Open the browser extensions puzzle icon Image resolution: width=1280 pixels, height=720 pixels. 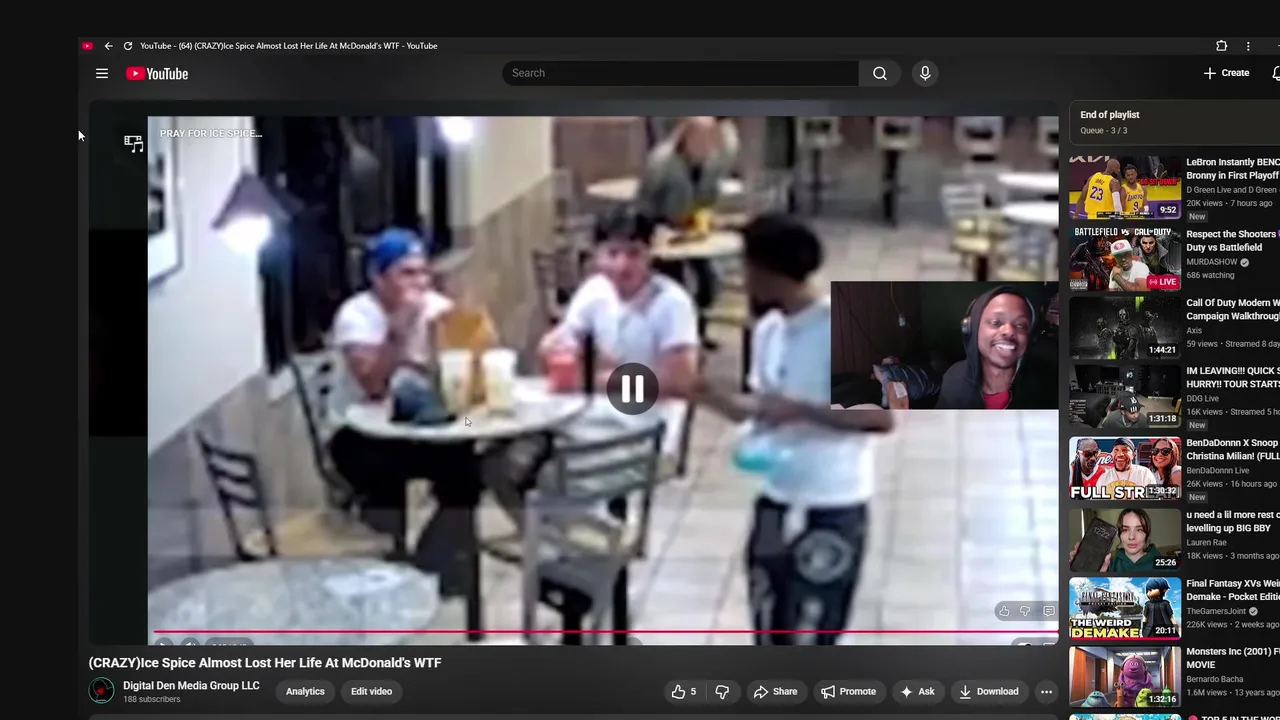point(1221,46)
